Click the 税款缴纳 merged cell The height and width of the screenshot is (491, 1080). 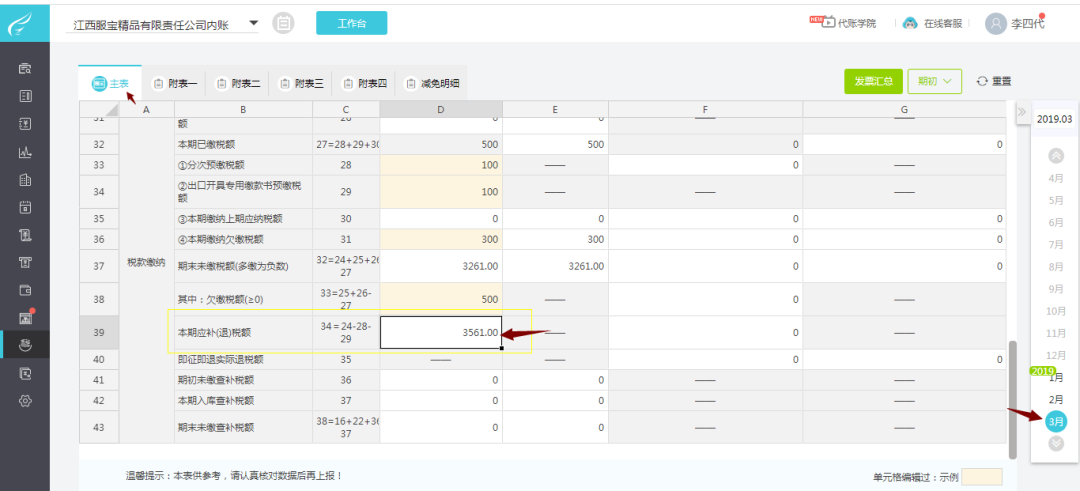[x=147, y=262]
